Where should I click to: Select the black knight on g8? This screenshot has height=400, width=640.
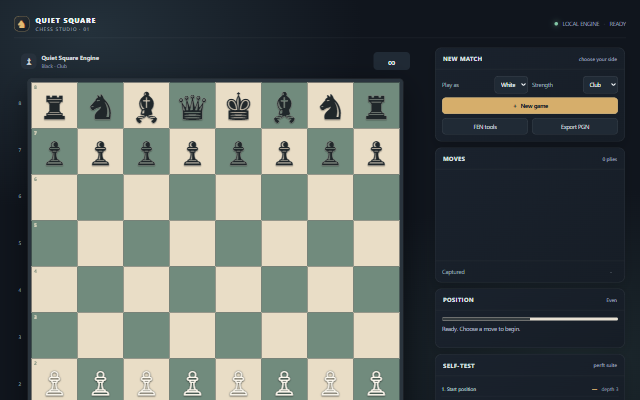pyautogui.click(x=330, y=107)
